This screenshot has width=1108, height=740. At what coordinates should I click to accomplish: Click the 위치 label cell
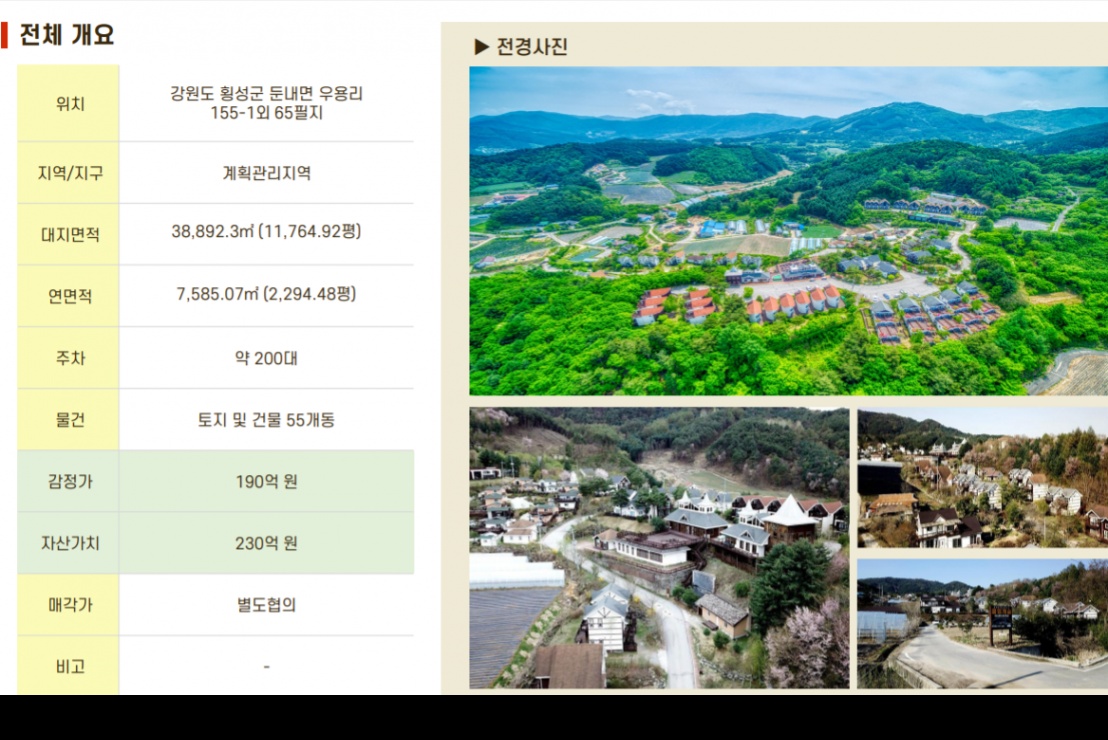[x=69, y=103]
